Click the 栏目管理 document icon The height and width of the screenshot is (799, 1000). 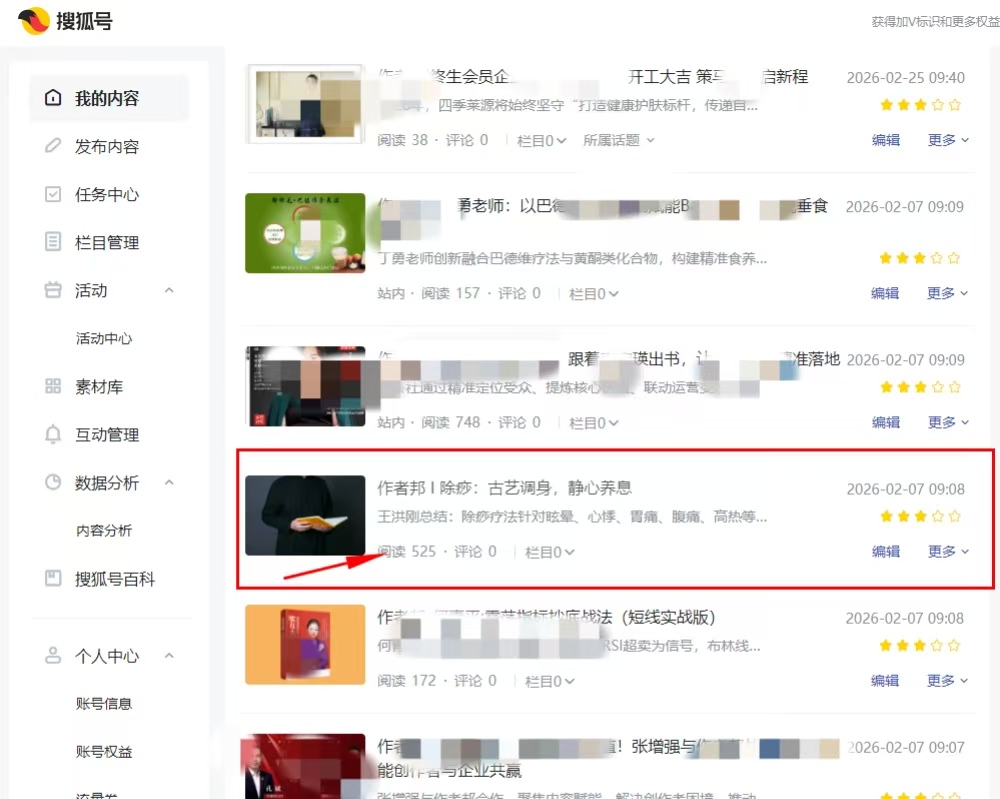coord(53,242)
